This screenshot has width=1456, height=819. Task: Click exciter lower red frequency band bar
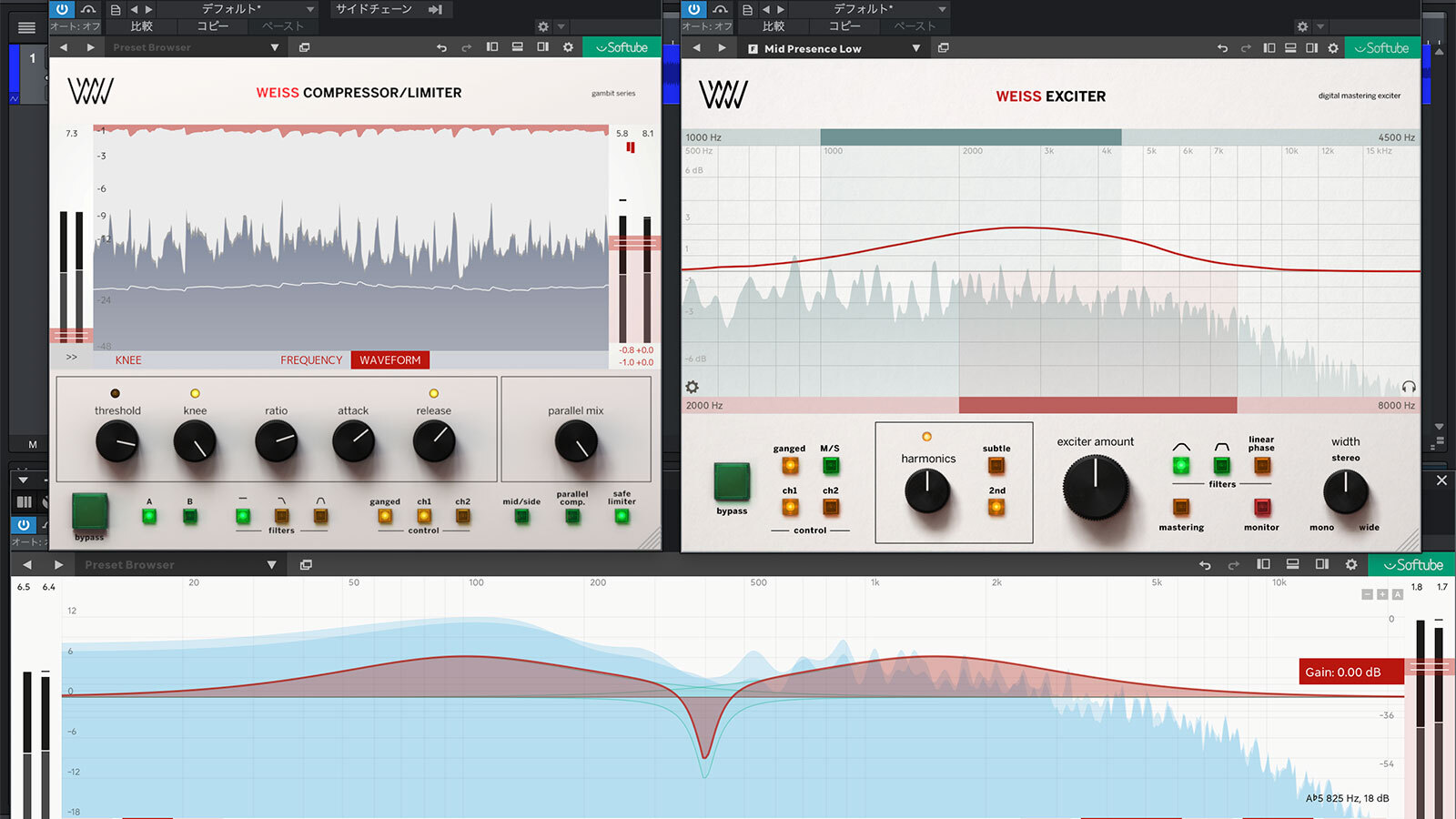pyautogui.click(x=1097, y=405)
